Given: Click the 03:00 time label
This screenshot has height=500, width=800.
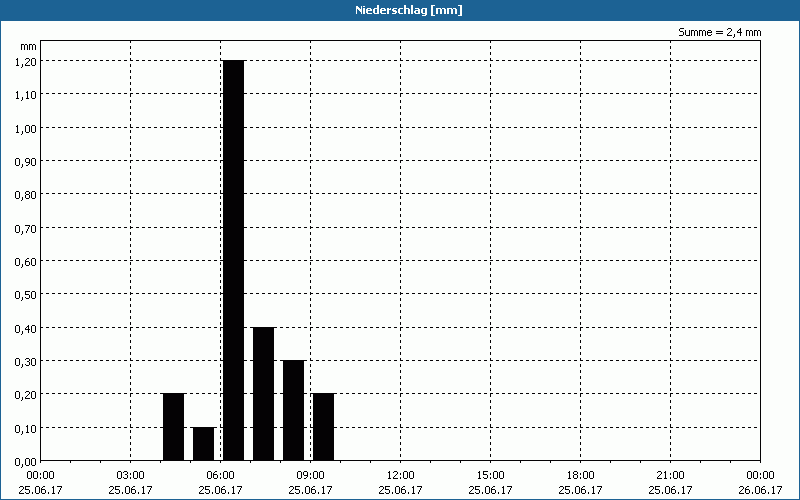Looking at the screenshot, I should click(x=131, y=476).
